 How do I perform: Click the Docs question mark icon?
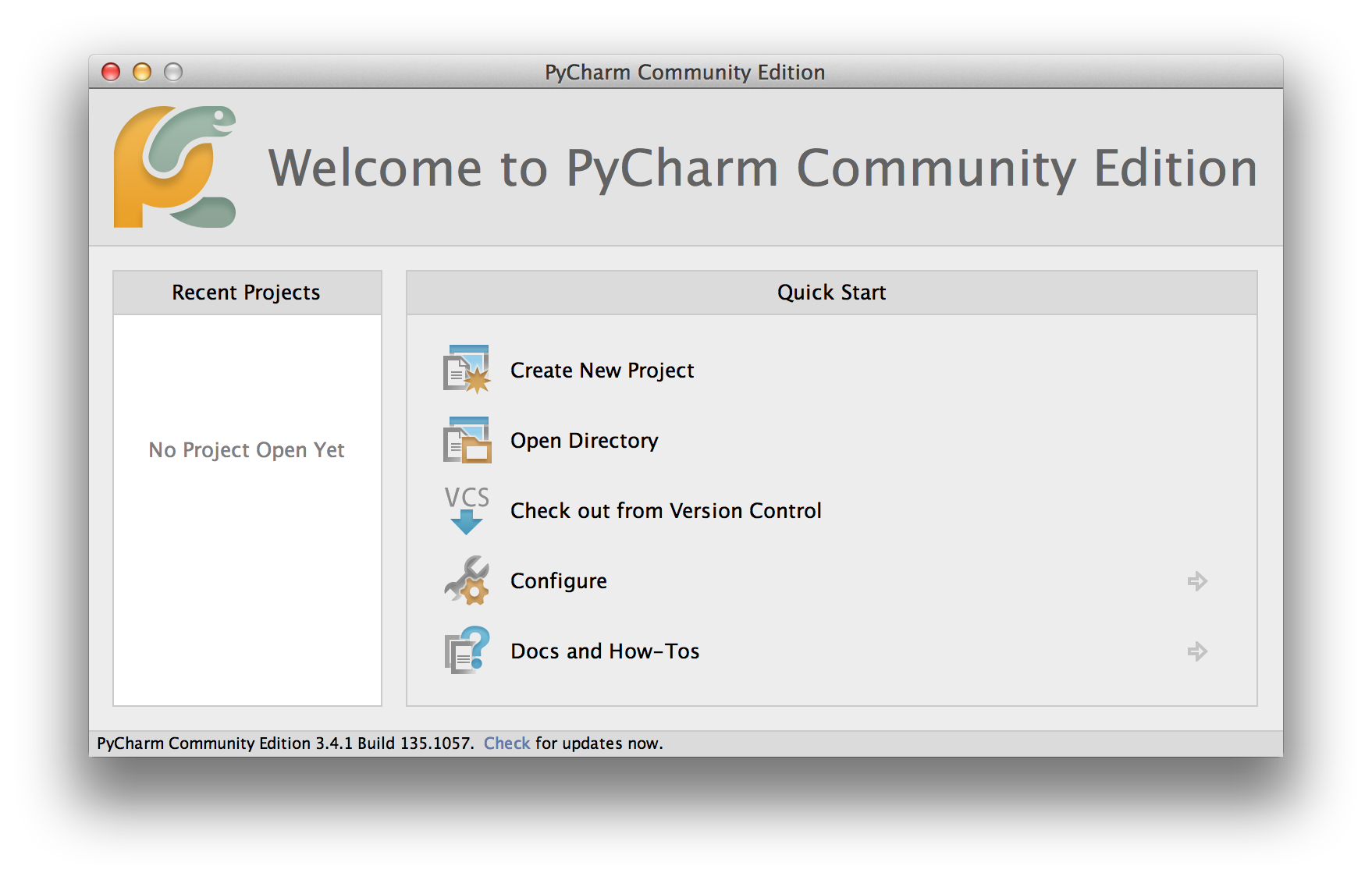(x=467, y=651)
